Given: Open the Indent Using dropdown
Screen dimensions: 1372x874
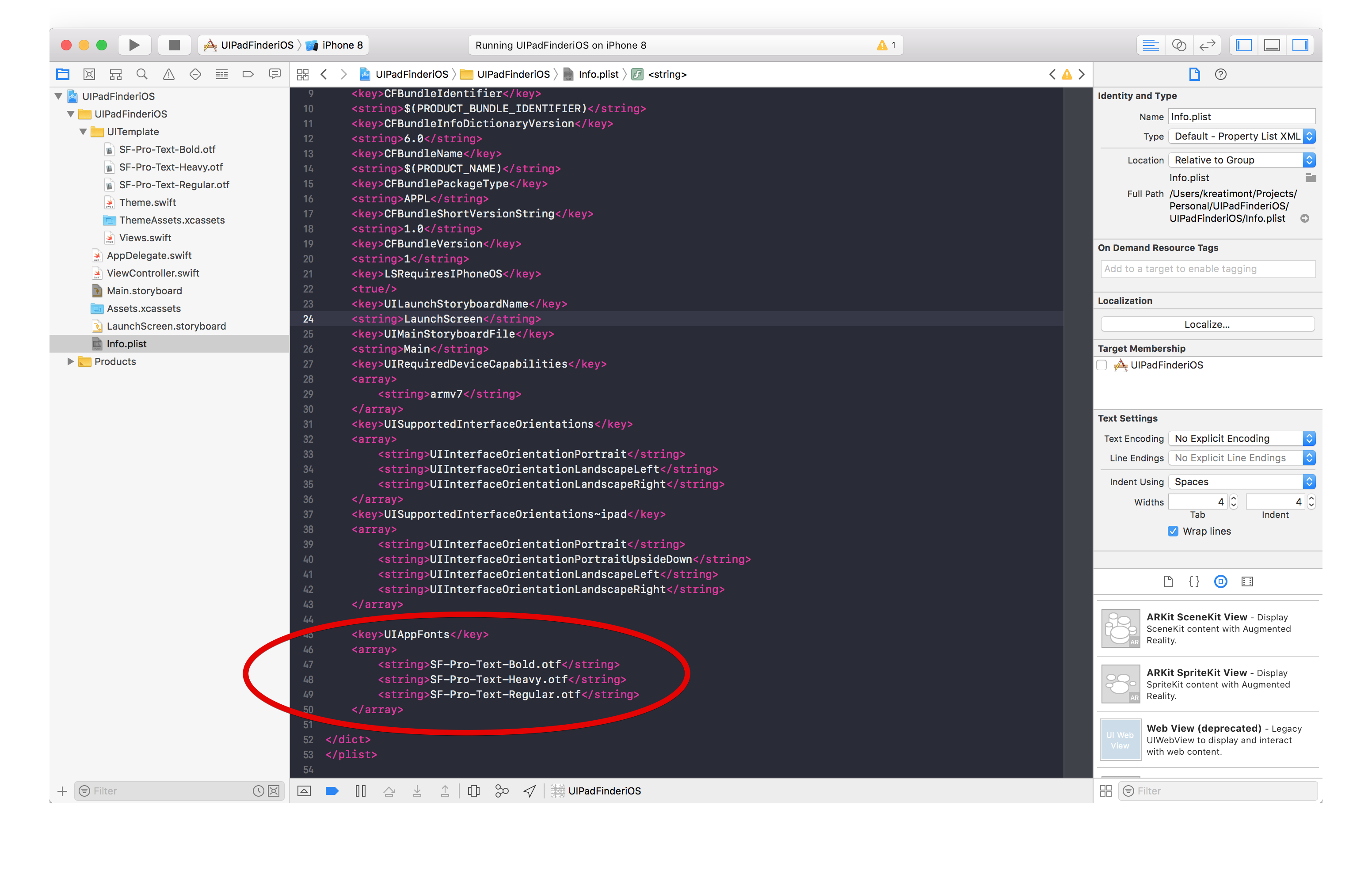Looking at the screenshot, I should 1242,482.
